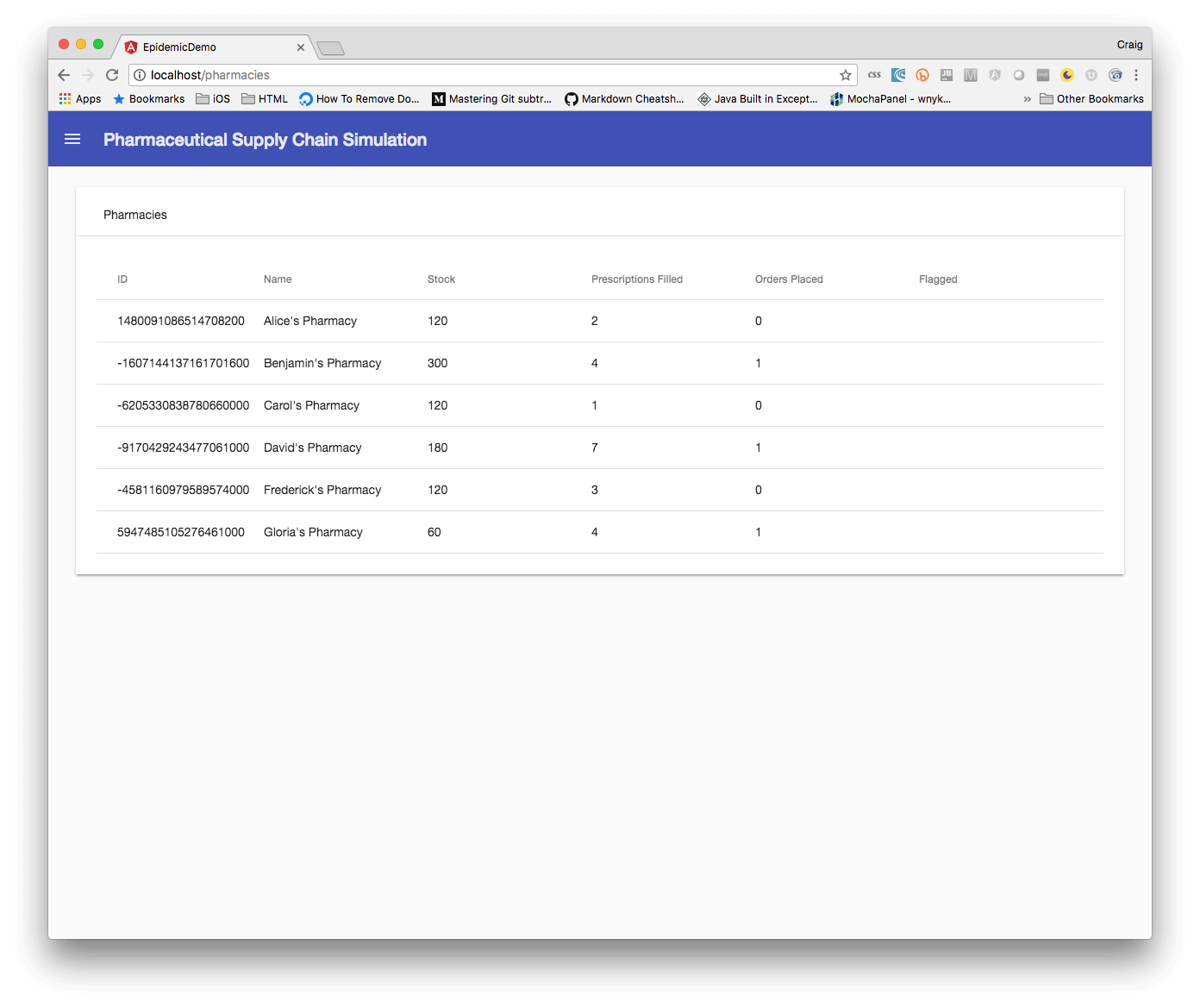Select the Frederick's Pharmacy name cell

click(x=322, y=490)
